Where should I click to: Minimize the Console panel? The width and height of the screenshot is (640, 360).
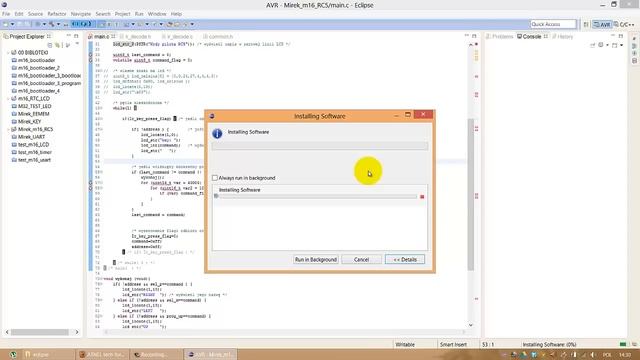tap(613, 36)
